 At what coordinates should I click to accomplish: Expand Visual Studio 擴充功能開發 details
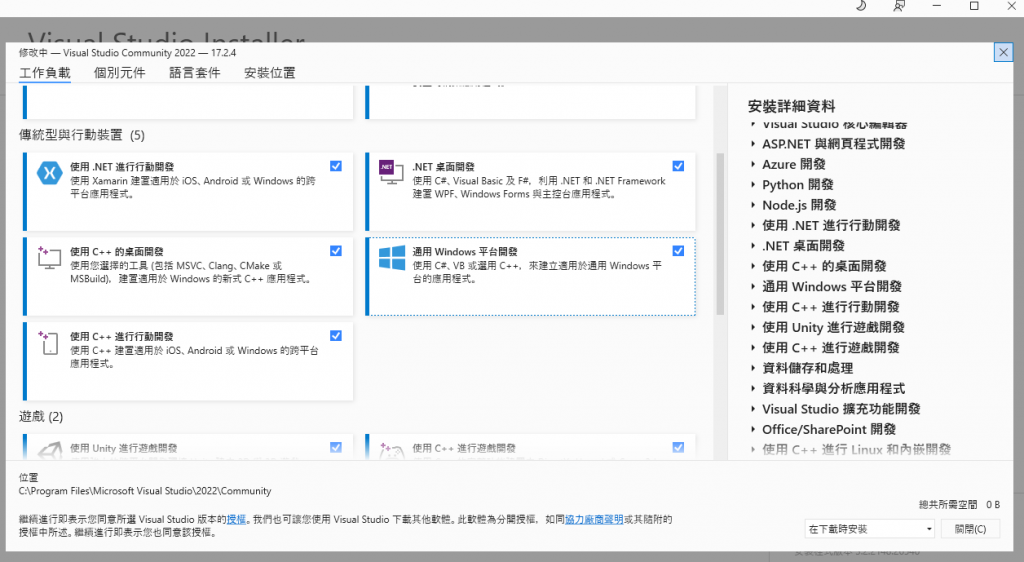(x=753, y=409)
